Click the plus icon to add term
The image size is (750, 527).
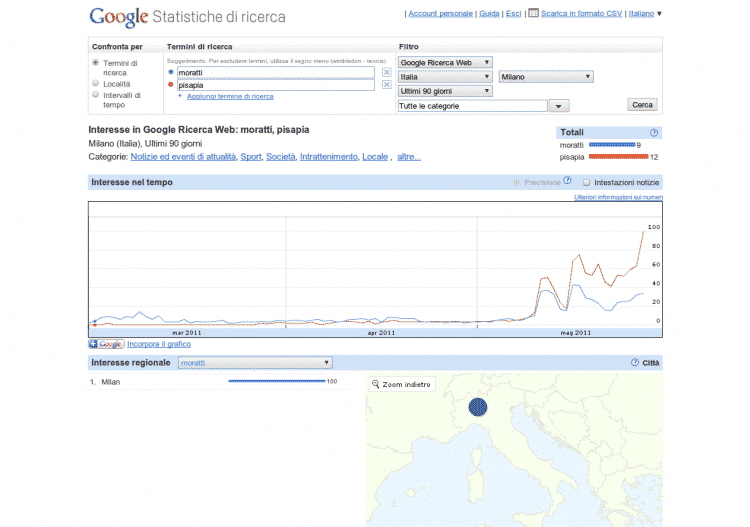click(180, 96)
